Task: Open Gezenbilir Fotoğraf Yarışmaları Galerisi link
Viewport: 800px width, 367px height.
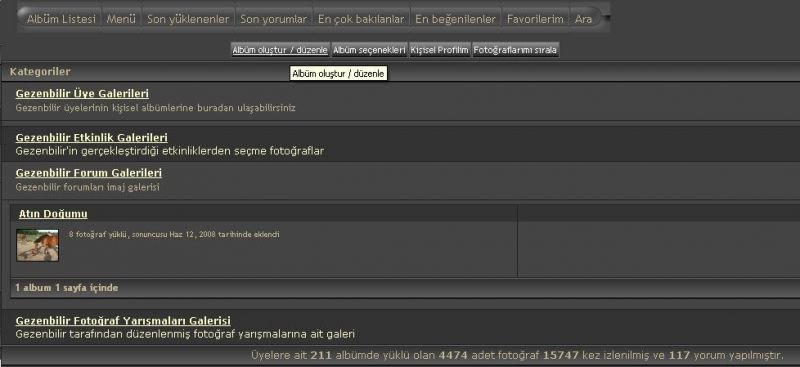Action: click(x=123, y=321)
